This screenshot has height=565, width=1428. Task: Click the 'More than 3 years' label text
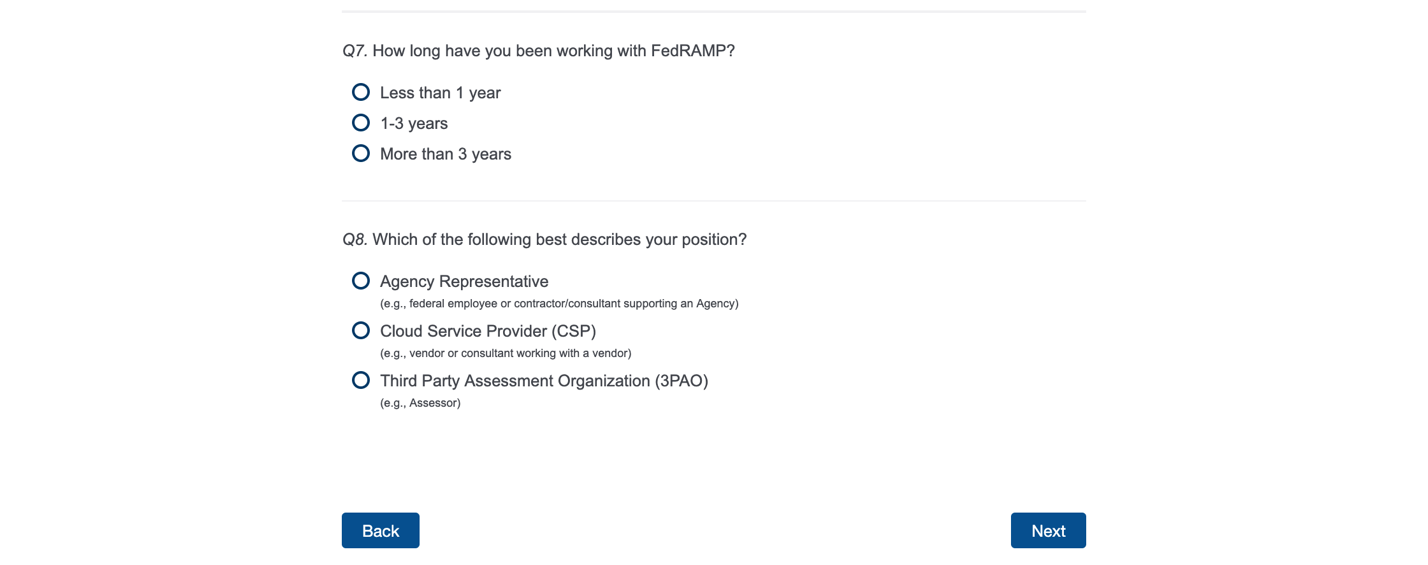(x=445, y=154)
